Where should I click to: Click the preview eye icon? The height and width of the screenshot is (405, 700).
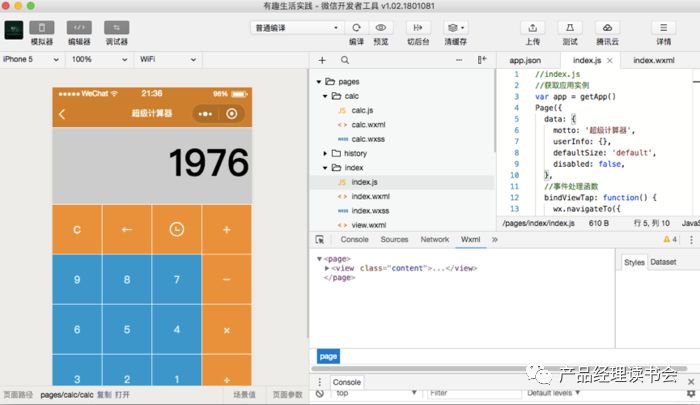point(381,27)
